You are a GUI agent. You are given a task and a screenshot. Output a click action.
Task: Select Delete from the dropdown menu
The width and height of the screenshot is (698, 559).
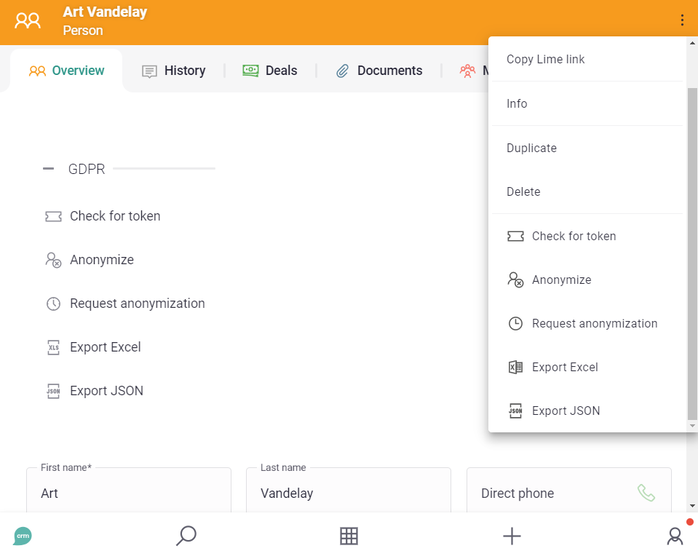pos(524,192)
